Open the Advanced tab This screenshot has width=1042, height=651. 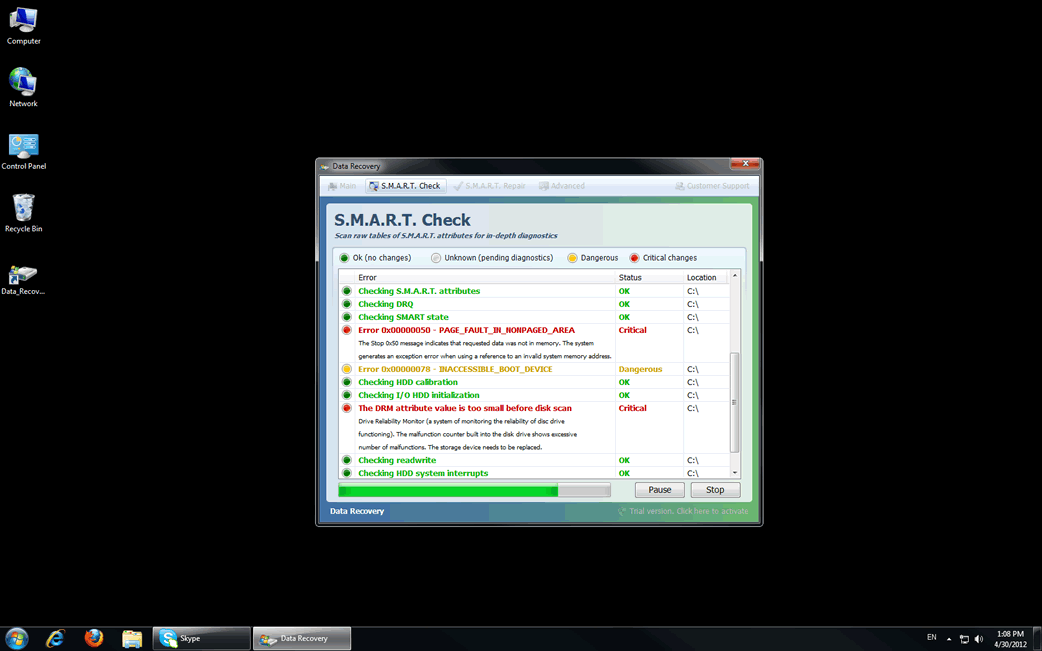point(562,186)
